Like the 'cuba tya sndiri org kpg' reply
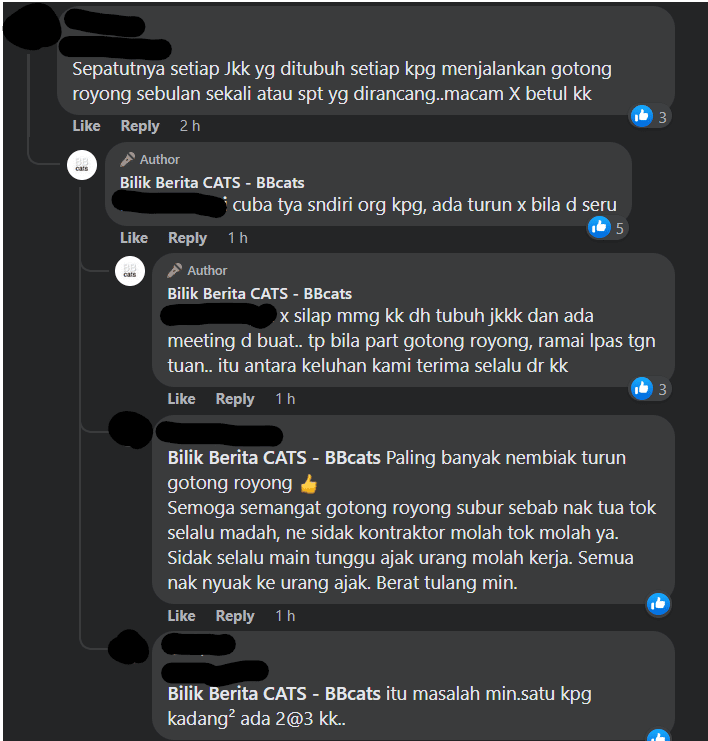Viewport: 708px width, 741px height. (x=134, y=238)
